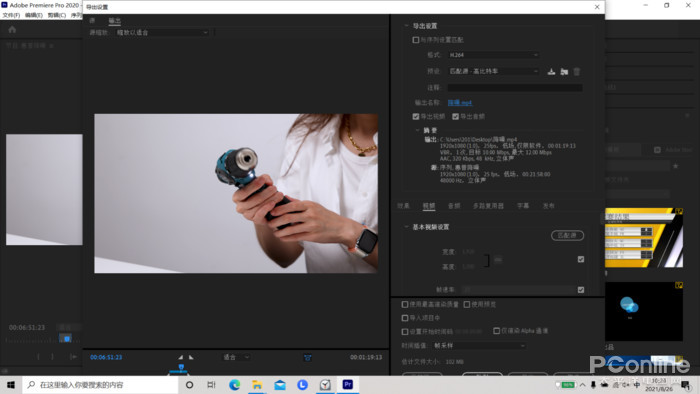Viewport: 700px width, 394px height.
Task: Click width-height link bracket icon
Action: point(487,260)
